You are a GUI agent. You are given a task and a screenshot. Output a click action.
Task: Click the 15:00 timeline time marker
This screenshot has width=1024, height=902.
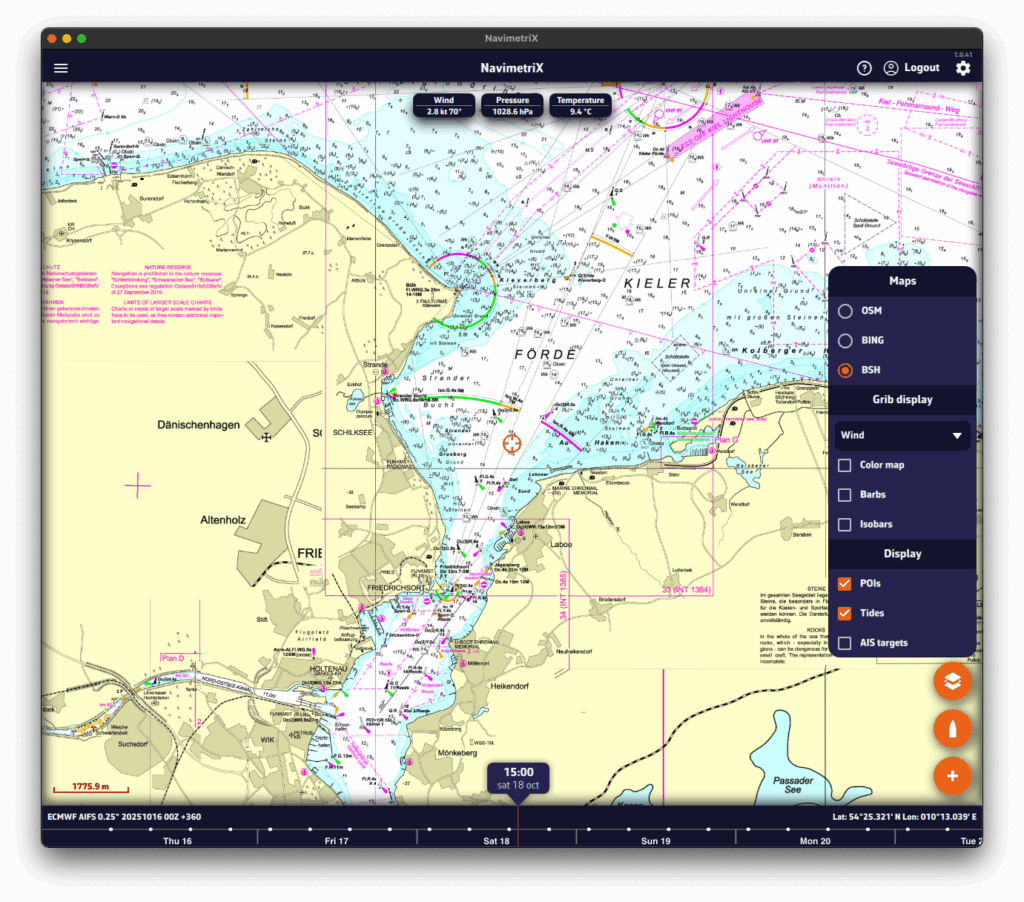[519, 778]
